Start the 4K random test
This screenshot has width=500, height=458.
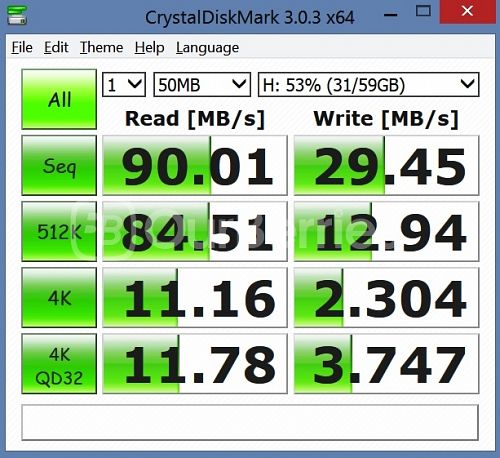(59, 297)
